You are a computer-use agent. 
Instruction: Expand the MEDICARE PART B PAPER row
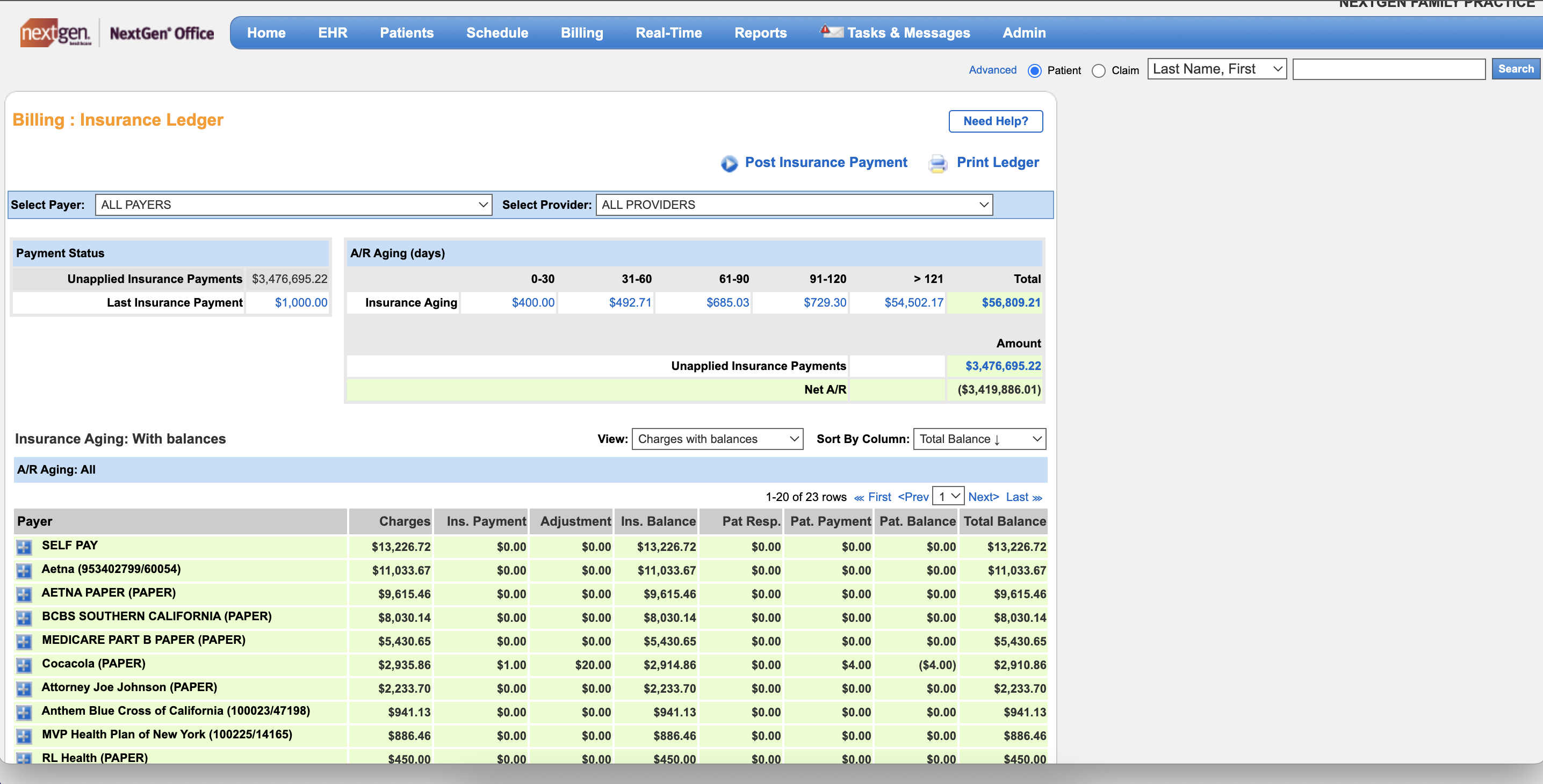tap(24, 642)
